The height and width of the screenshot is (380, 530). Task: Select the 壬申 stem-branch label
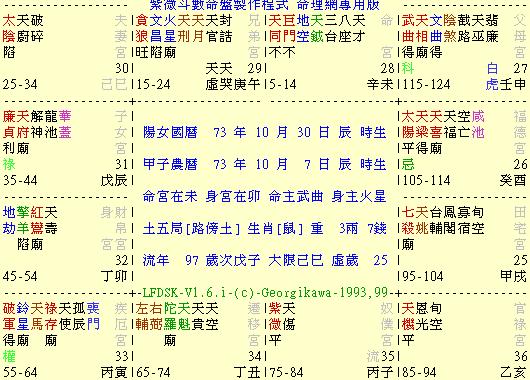pos(513,85)
